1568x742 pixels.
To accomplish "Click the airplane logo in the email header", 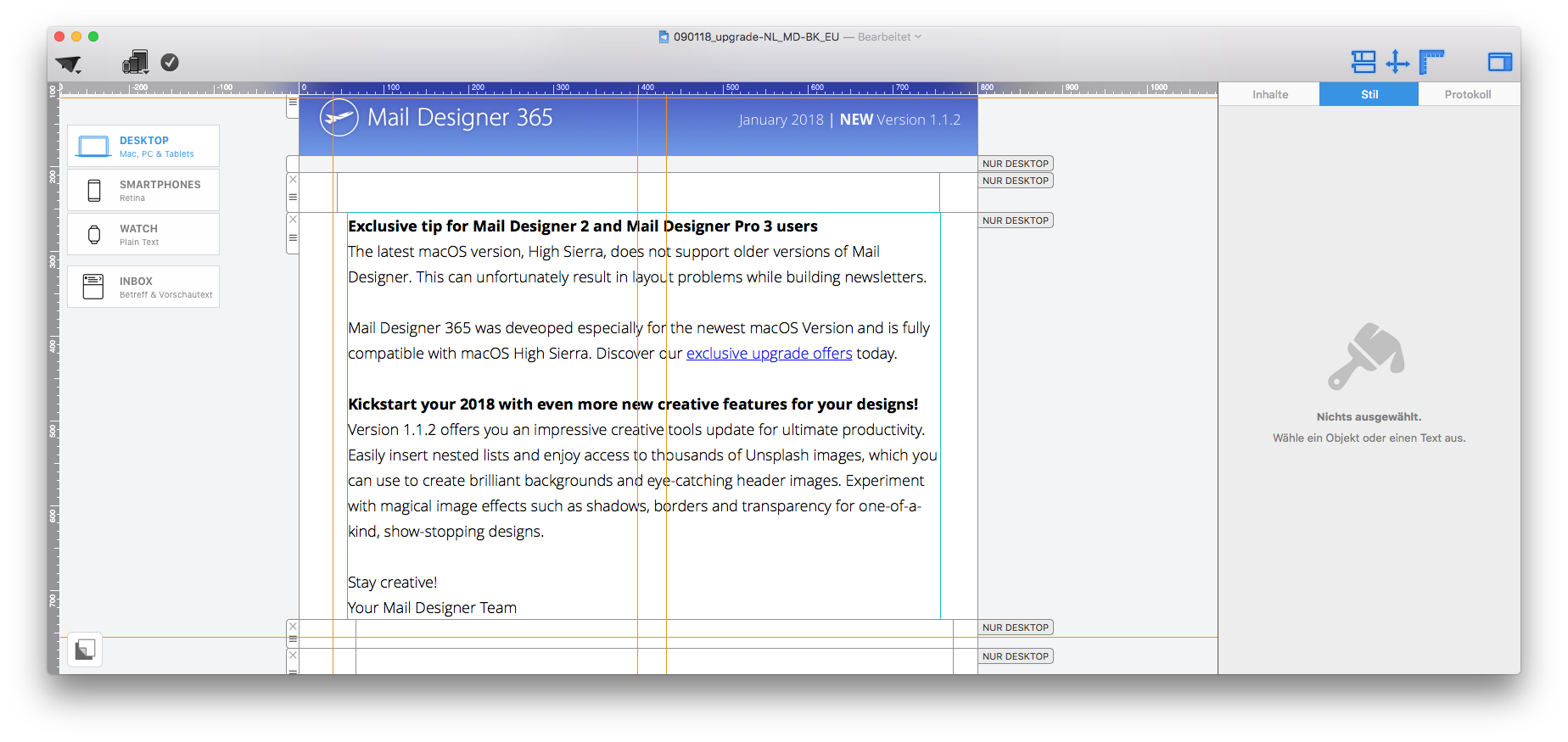I will [339, 117].
